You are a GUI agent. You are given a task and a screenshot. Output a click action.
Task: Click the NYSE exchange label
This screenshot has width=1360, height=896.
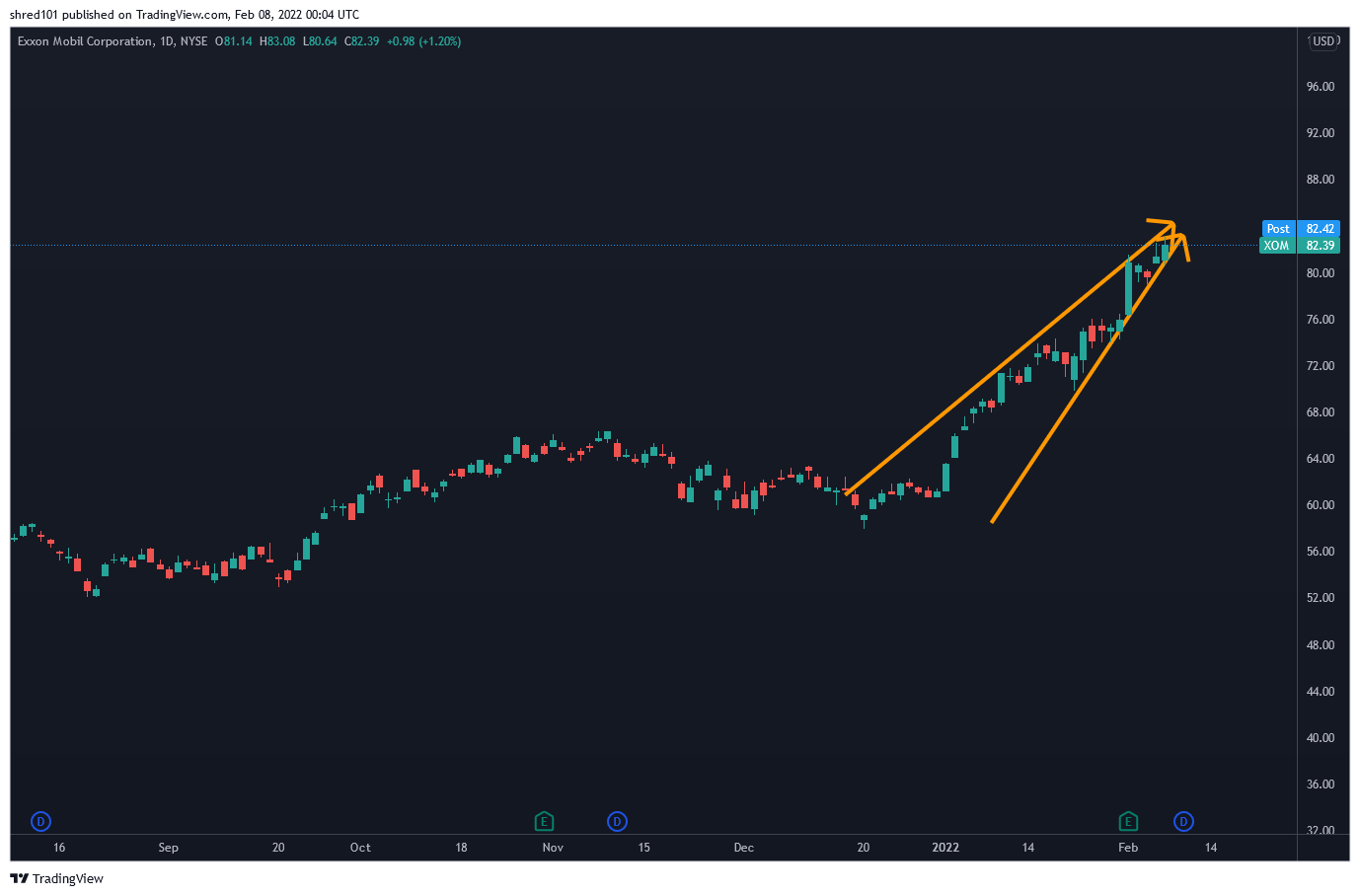click(194, 41)
